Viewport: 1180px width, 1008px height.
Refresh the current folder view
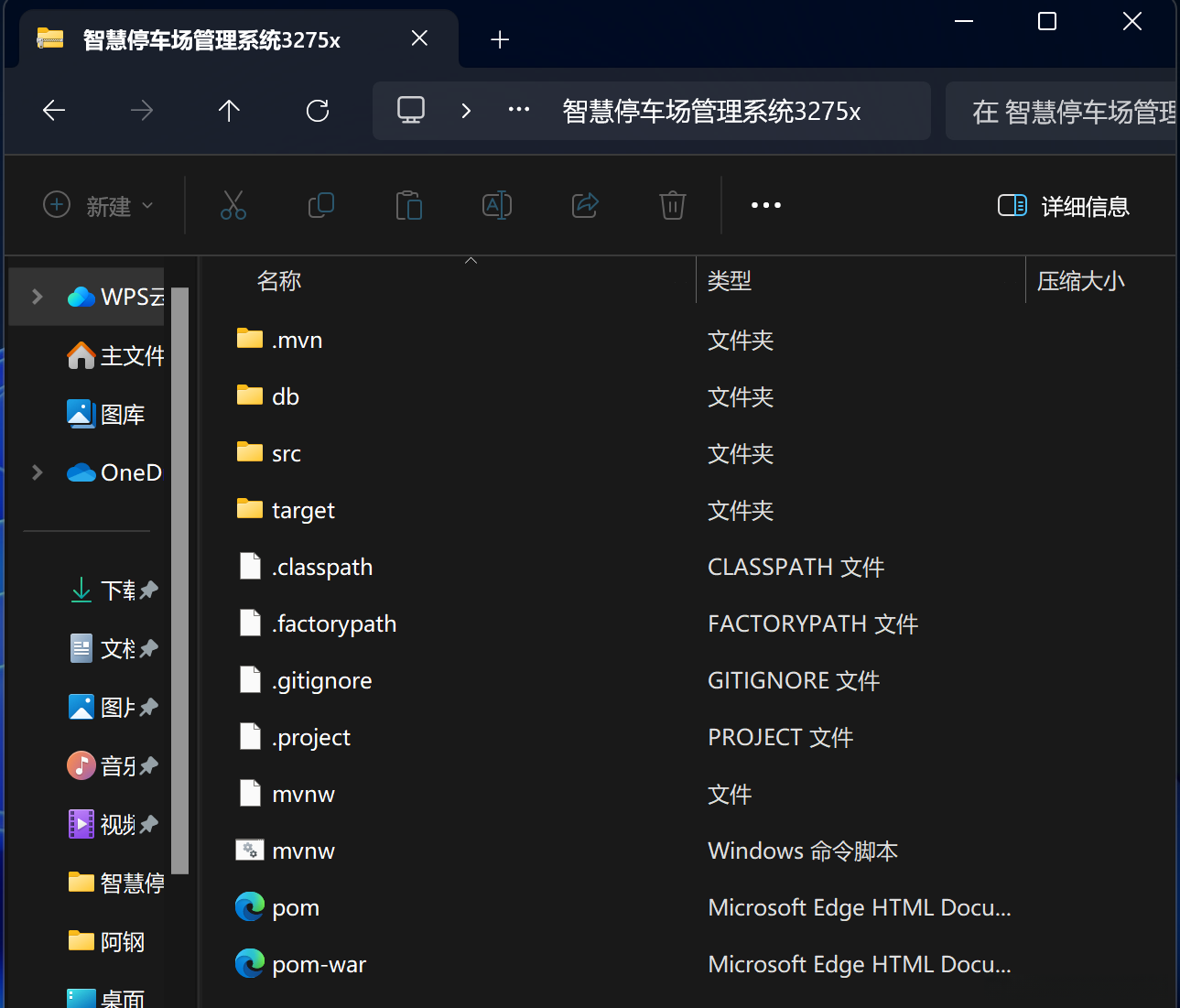click(x=318, y=111)
